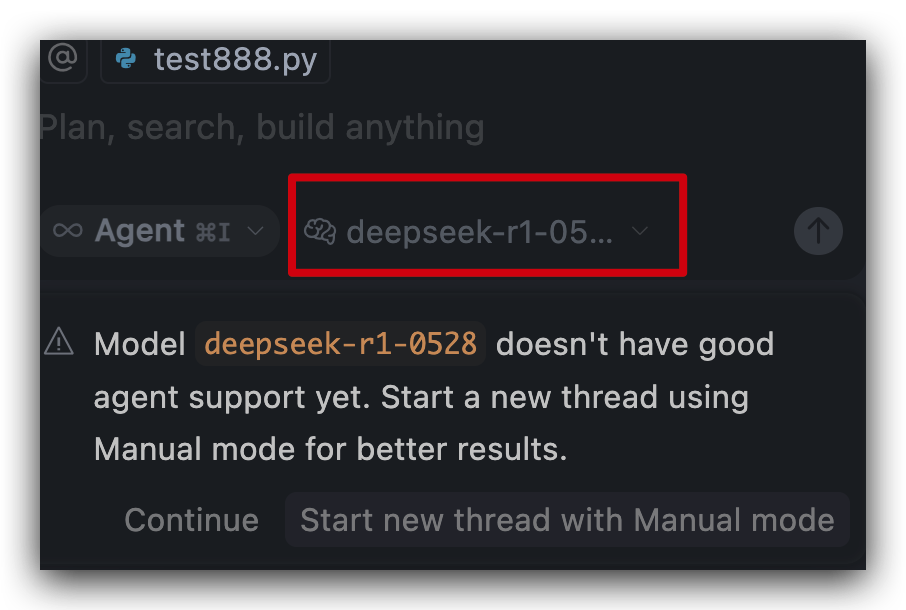Click the Python logo on test888.py
This screenshot has width=906, height=610.
point(126,59)
